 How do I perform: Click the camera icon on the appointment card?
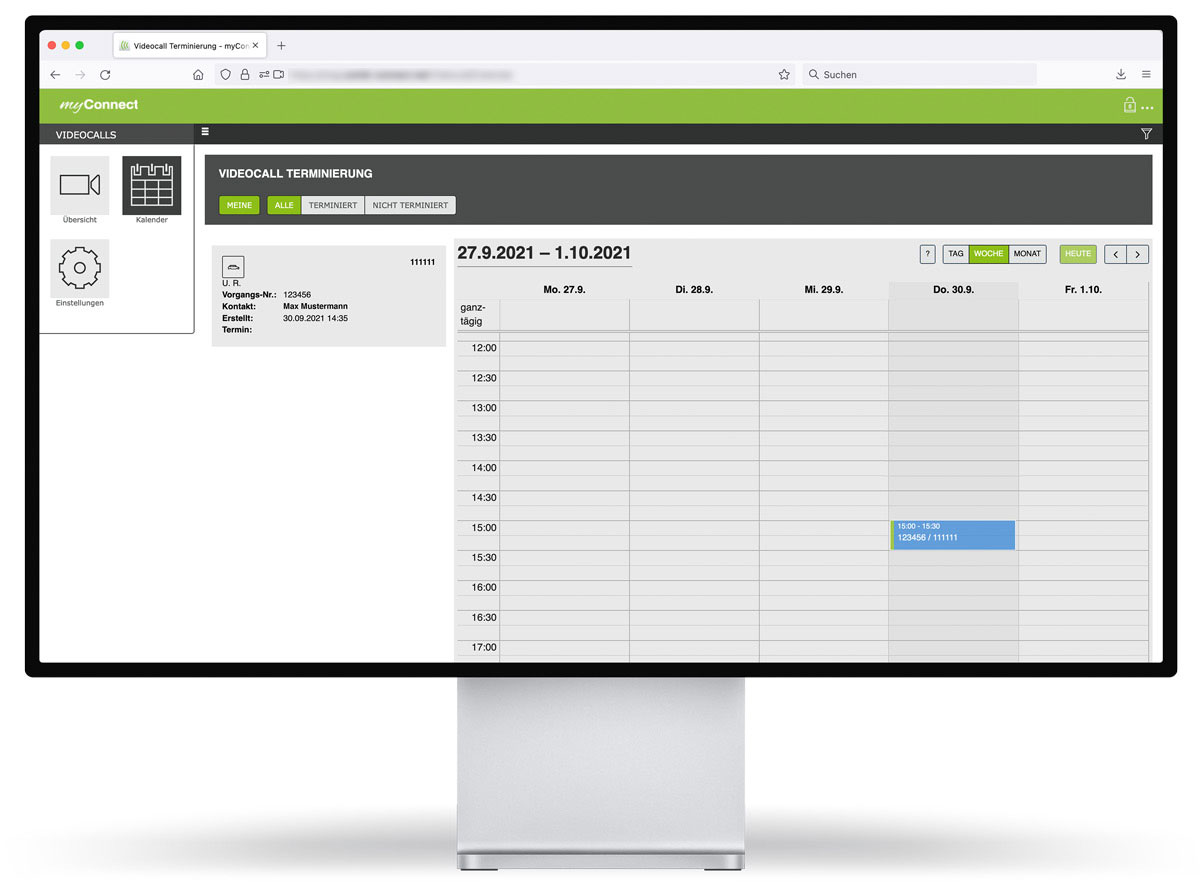(233, 266)
